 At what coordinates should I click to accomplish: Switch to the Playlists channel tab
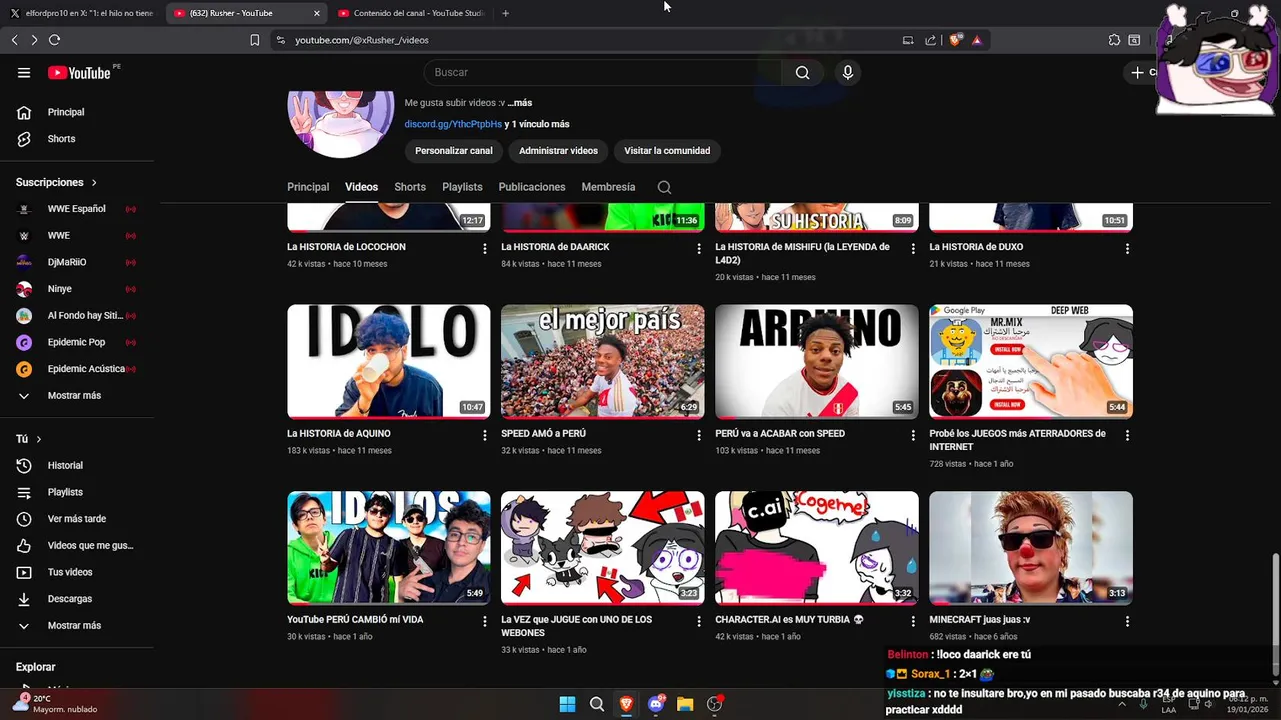(462, 187)
